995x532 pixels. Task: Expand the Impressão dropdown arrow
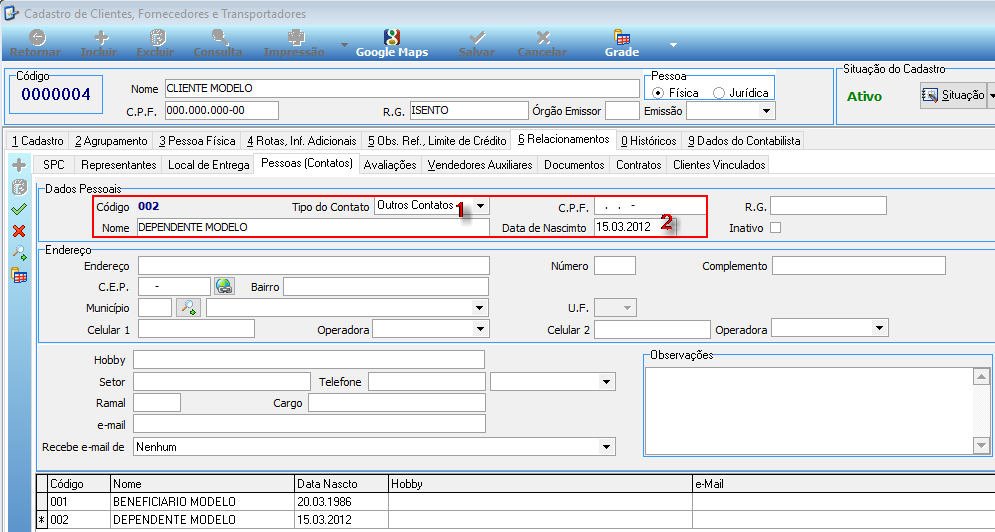click(x=344, y=44)
